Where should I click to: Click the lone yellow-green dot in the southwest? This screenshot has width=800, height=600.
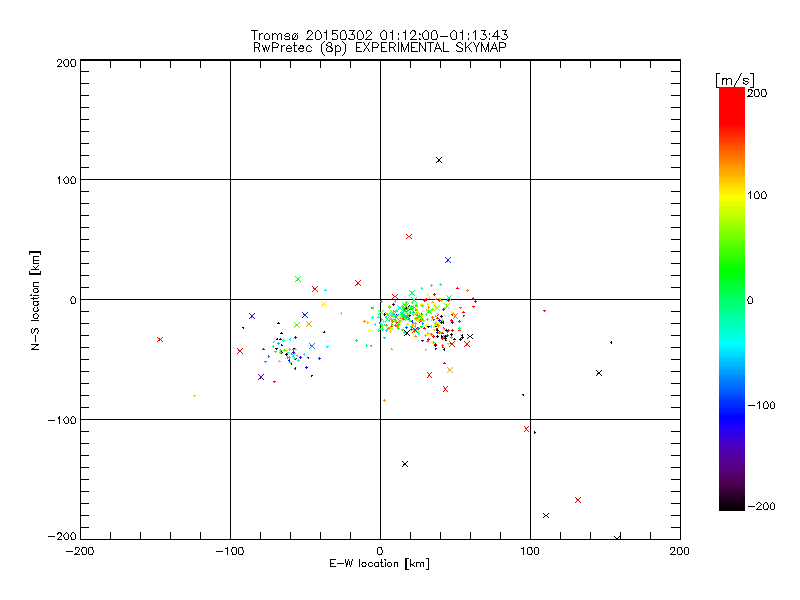coord(194,396)
